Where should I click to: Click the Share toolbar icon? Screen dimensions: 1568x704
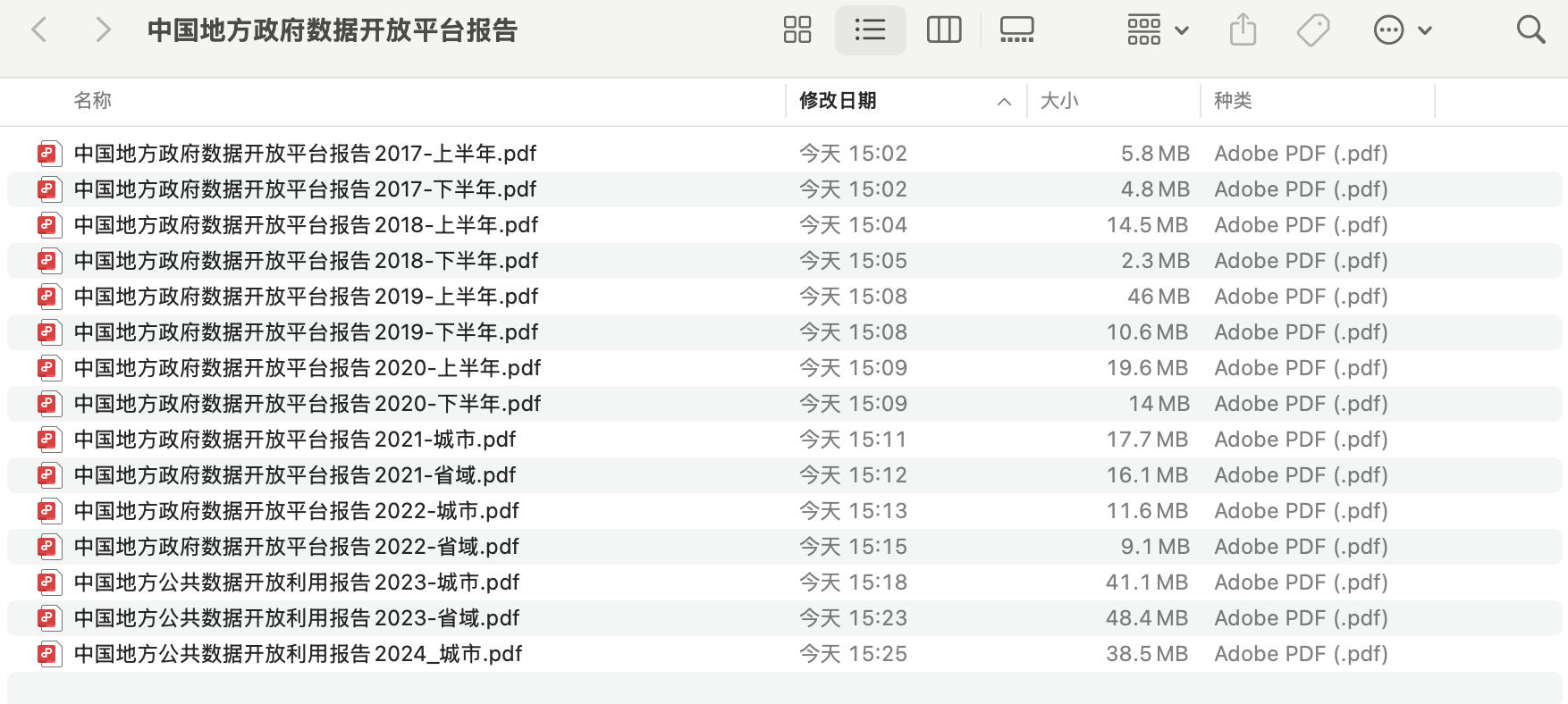(1243, 30)
